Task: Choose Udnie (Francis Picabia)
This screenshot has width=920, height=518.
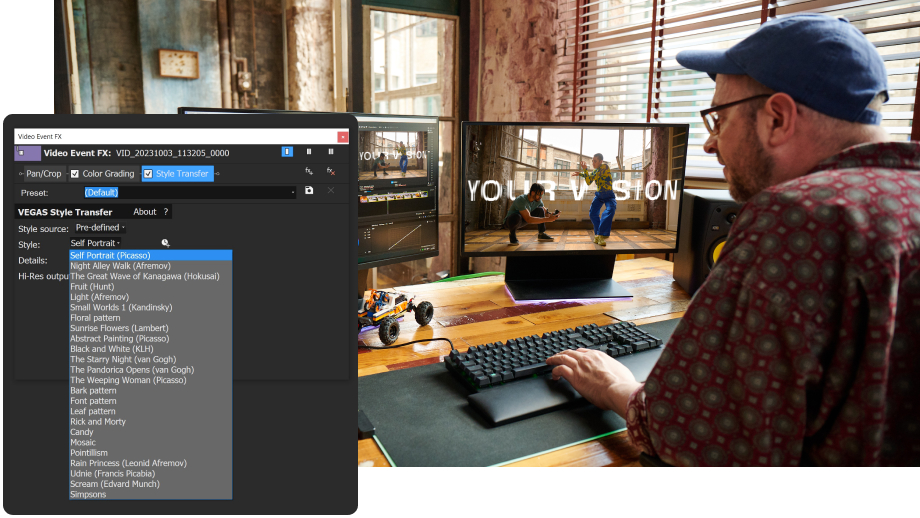Action: click(151, 473)
